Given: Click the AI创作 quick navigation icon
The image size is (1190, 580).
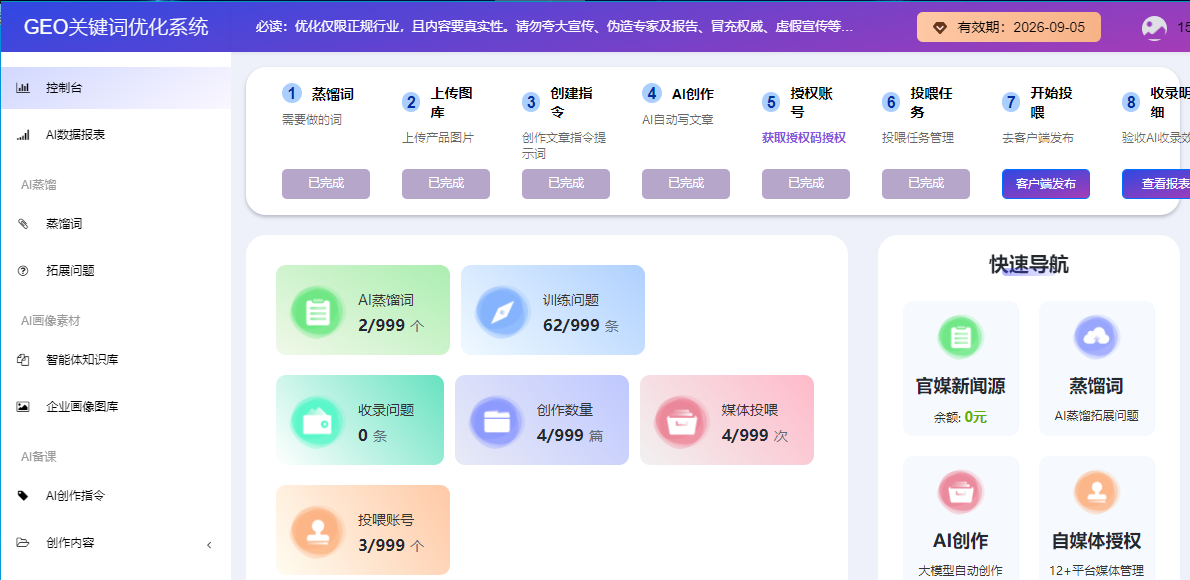Looking at the screenshot, I should [x=961, y=492].
